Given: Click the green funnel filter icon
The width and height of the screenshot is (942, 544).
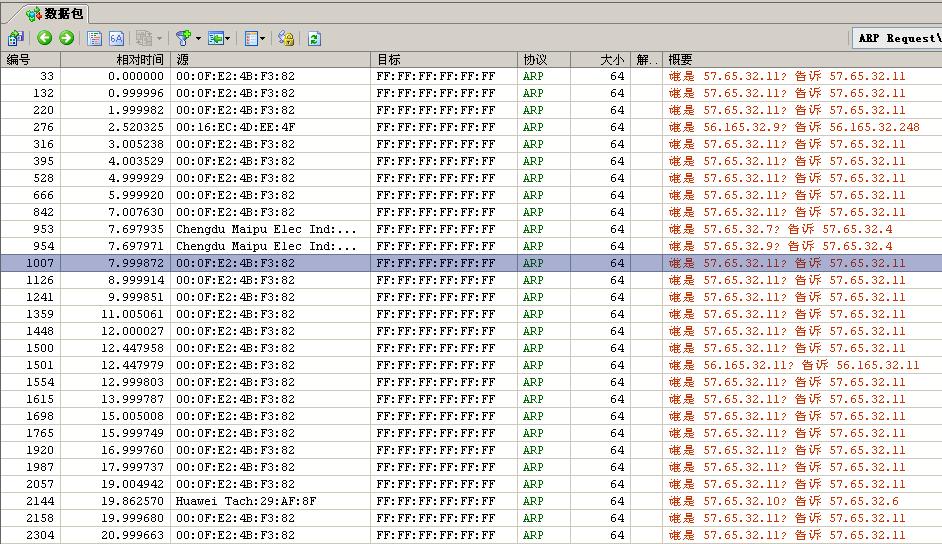Looking at the screenshot, I should [x=182, y=38].
